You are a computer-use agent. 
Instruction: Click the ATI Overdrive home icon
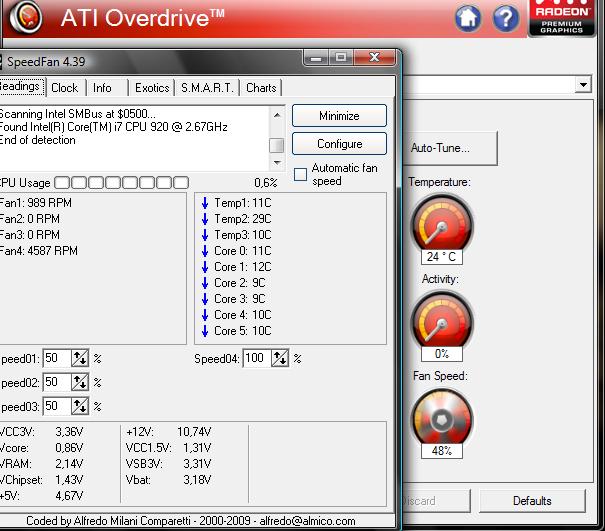pos(468,18)
